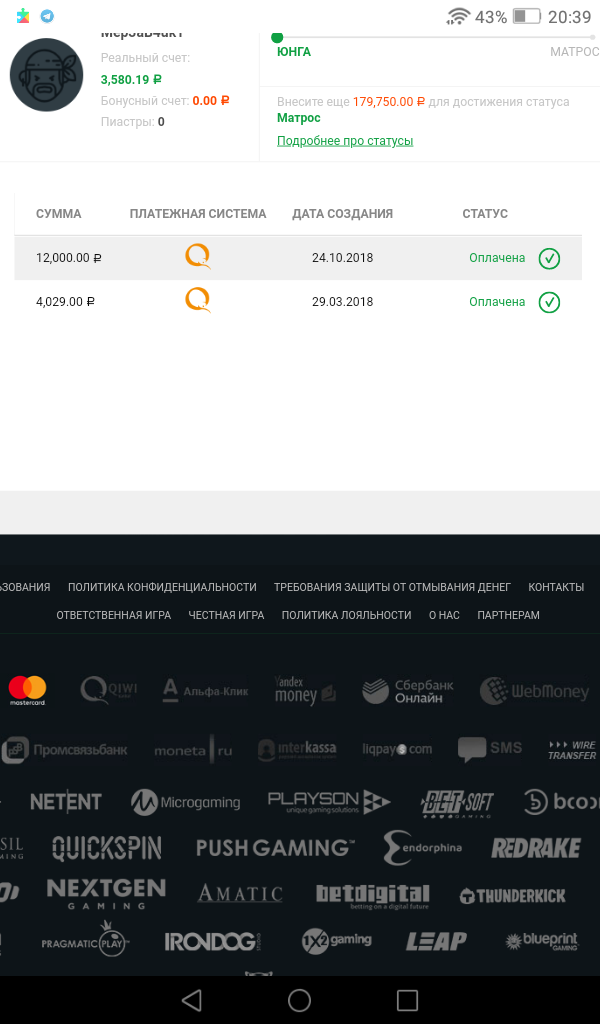The image size is (600, 1024).
Task: Open Ответственная игра footer item
Action: click(114, 615)
